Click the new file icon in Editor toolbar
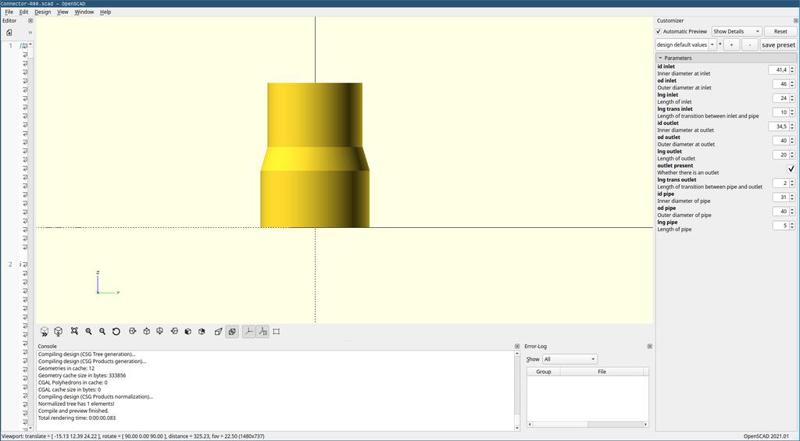Viewport: 800px width, 441px height. 9,33
